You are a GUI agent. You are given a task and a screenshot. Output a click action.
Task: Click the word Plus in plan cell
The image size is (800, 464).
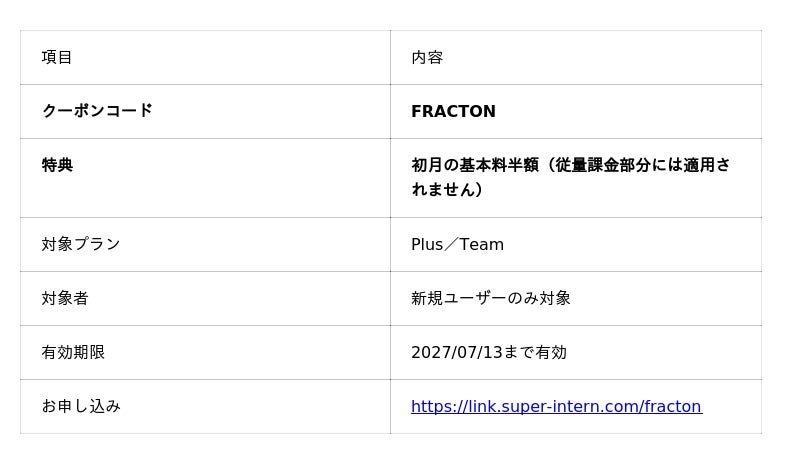(427, 245)
